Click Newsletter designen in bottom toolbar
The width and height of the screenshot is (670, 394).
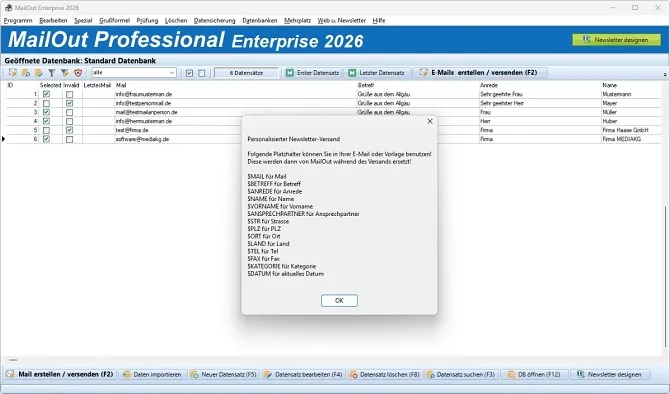click(x=610, y=375)
